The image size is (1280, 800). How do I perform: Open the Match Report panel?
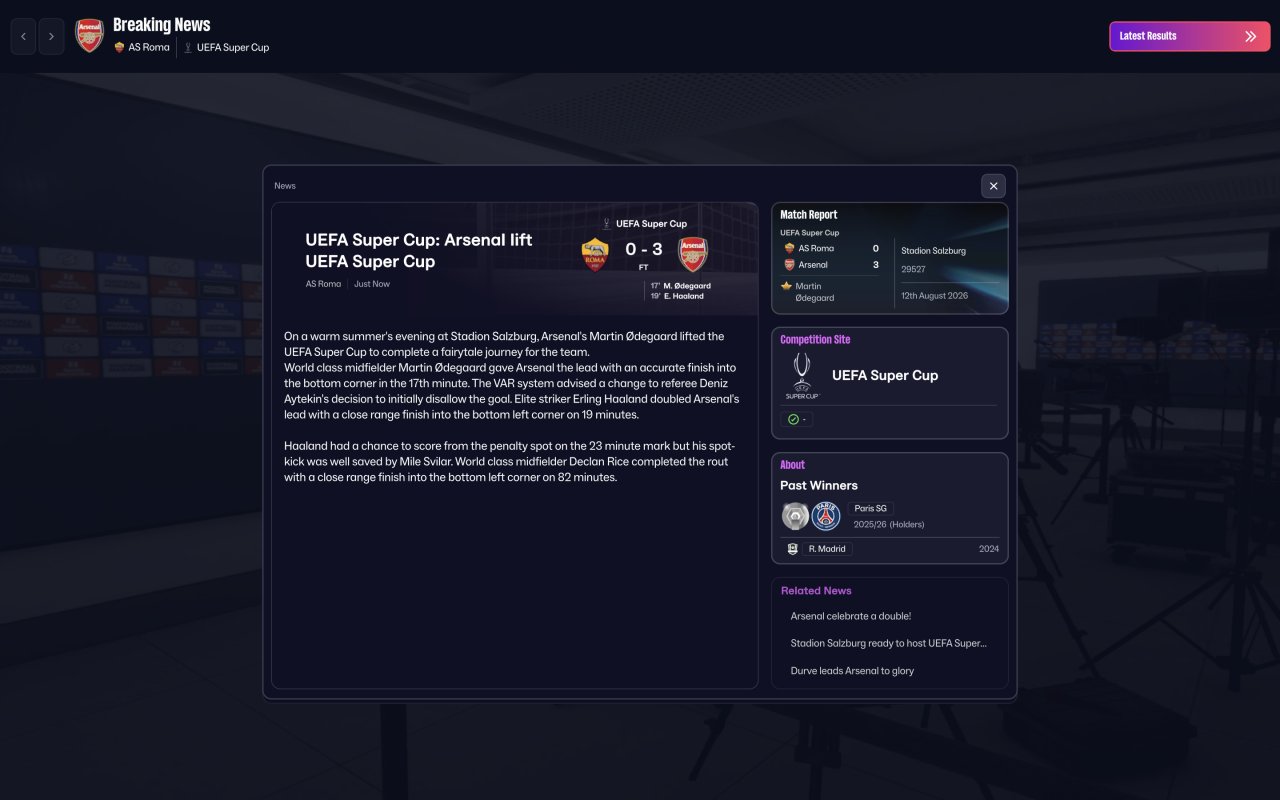[x=890, y=258]
